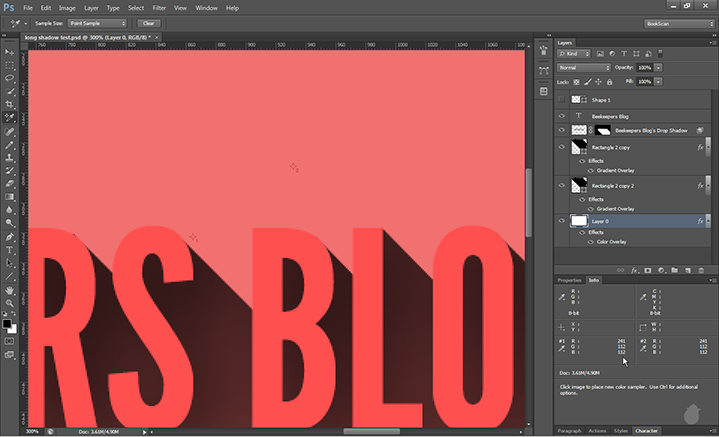This screenshot has width=719, height=437.
Task: Open the Filter menu
Action: coord(159,7)
